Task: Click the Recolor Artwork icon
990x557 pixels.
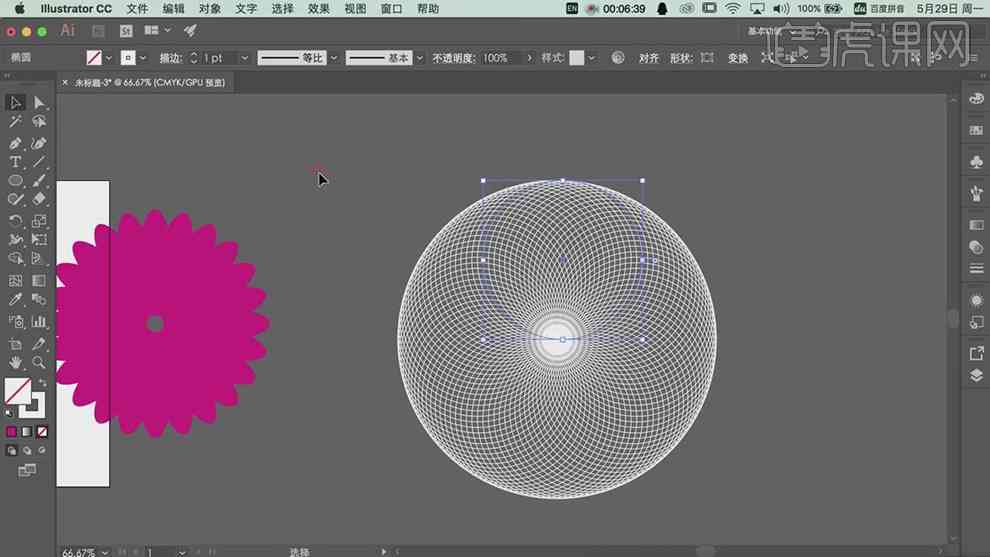Action: pyautogui.click(x=617, y=57)
